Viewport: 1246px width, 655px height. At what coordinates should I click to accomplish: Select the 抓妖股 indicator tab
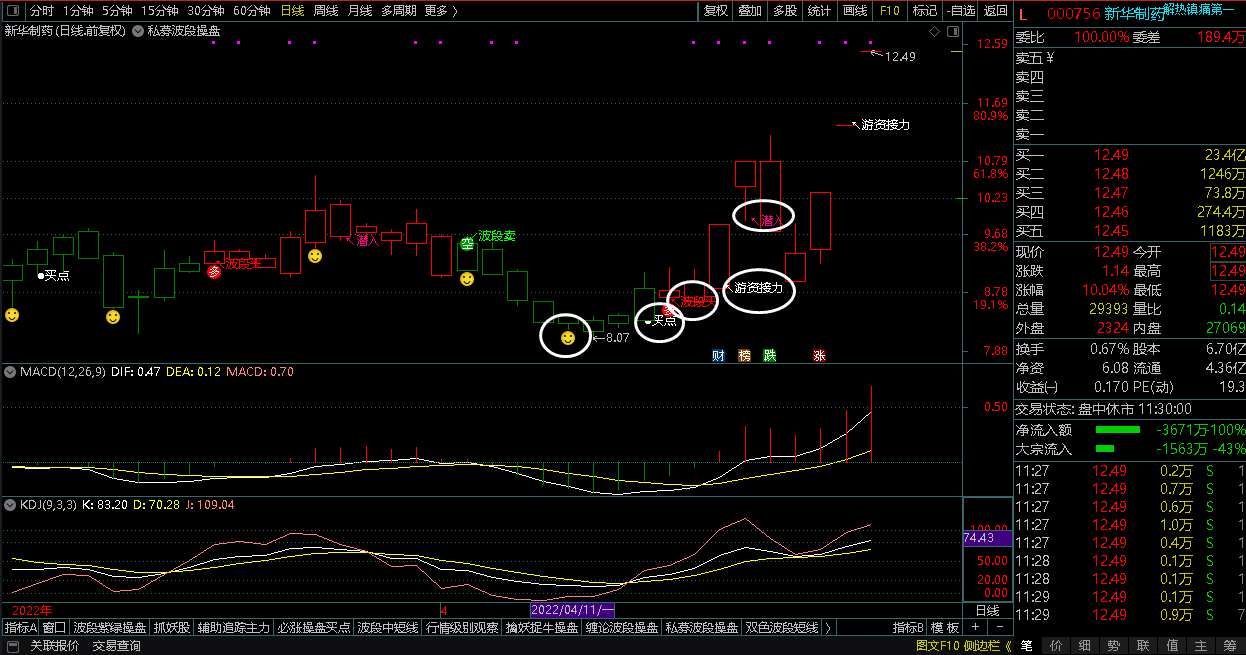(x=171, y=628)
